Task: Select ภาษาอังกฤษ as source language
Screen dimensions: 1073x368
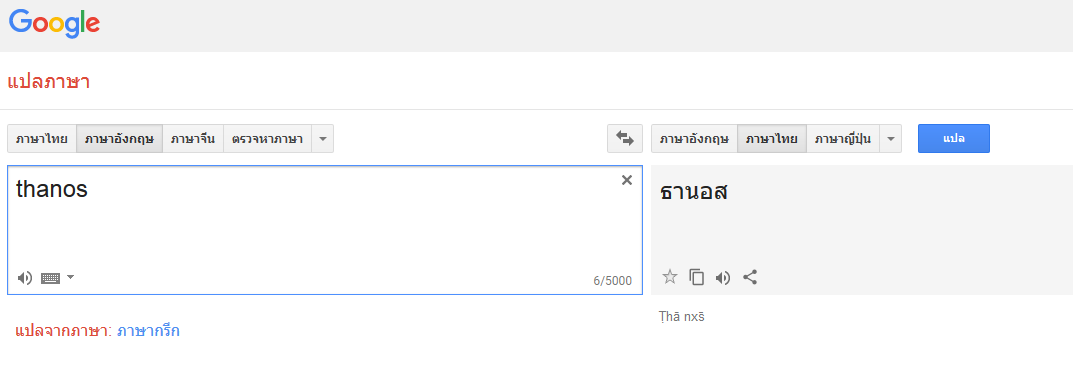Action: point(119,139)
